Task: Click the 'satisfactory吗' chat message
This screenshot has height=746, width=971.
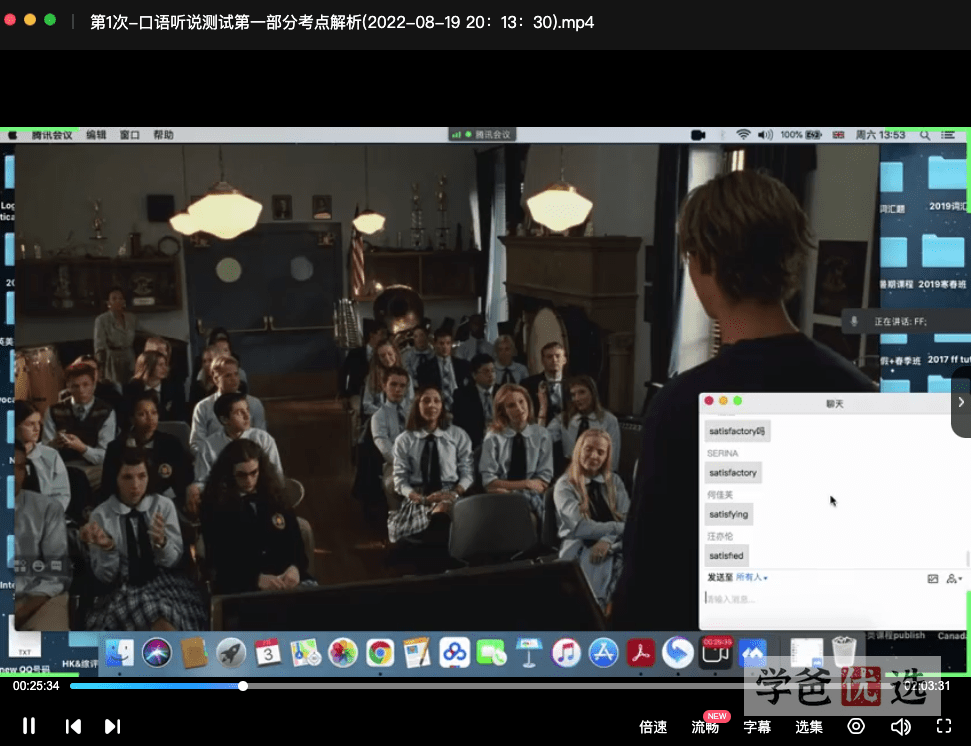Action: (737, 431)
